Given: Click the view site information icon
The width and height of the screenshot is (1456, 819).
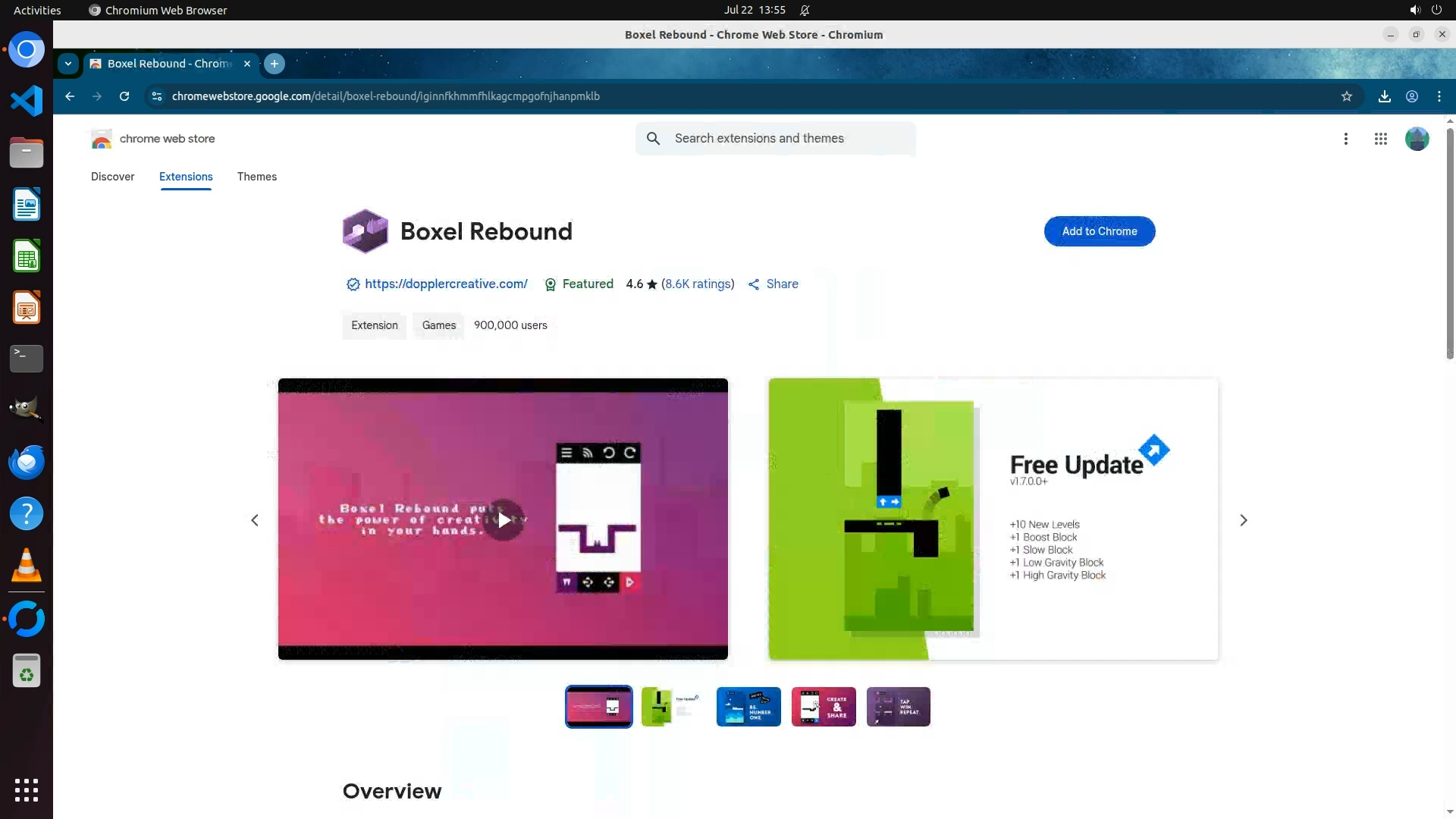Looking at the screenshot, I should [157, 96].
